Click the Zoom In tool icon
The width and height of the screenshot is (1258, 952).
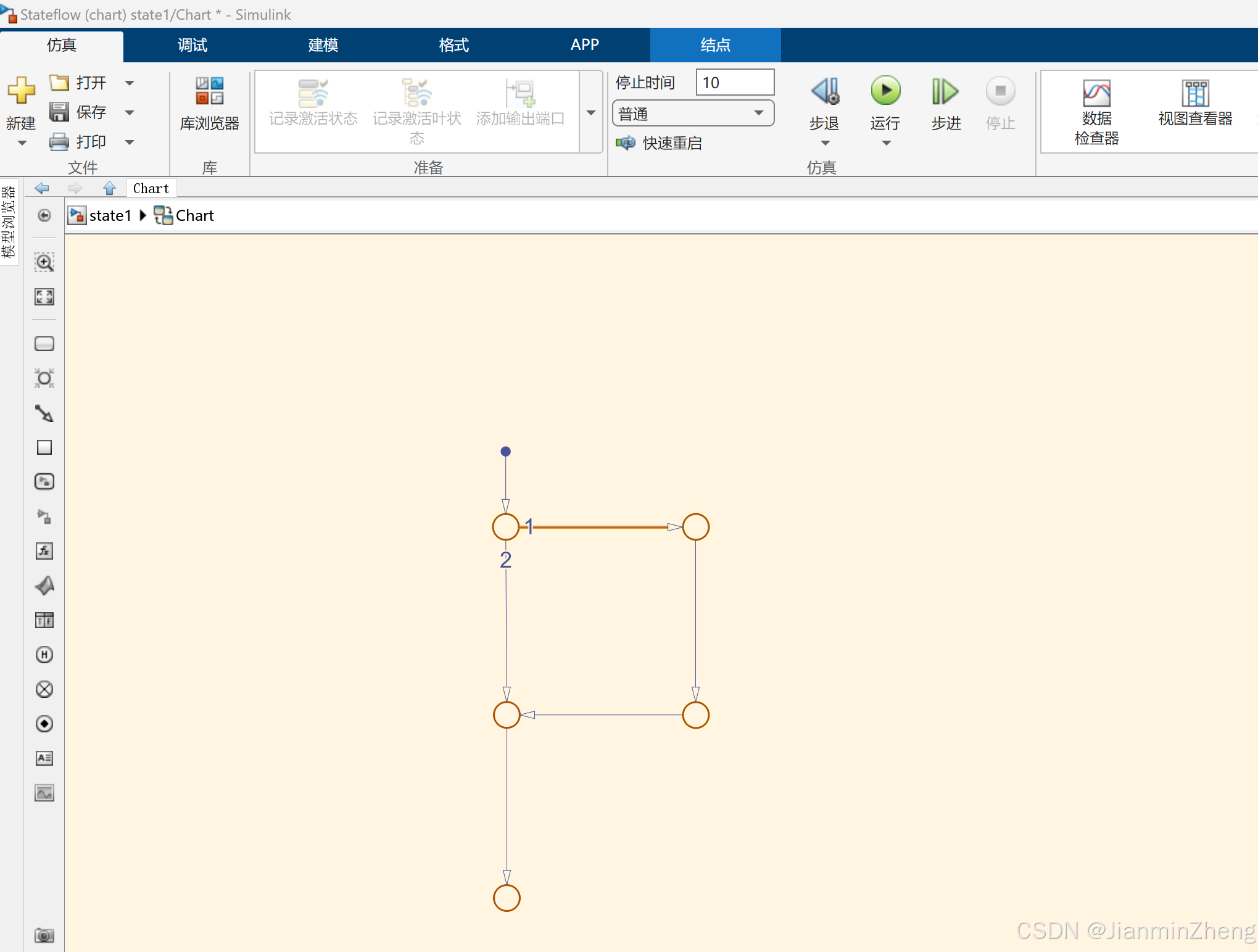(x=44, y=262)
